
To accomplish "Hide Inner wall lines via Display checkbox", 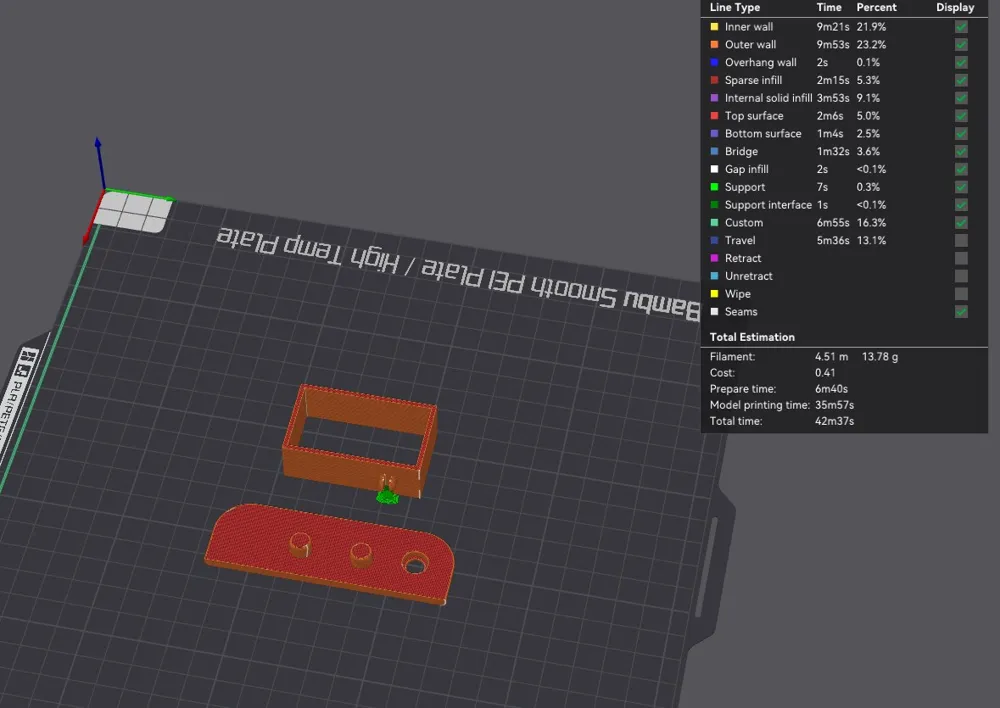I will tap(961, 27).
